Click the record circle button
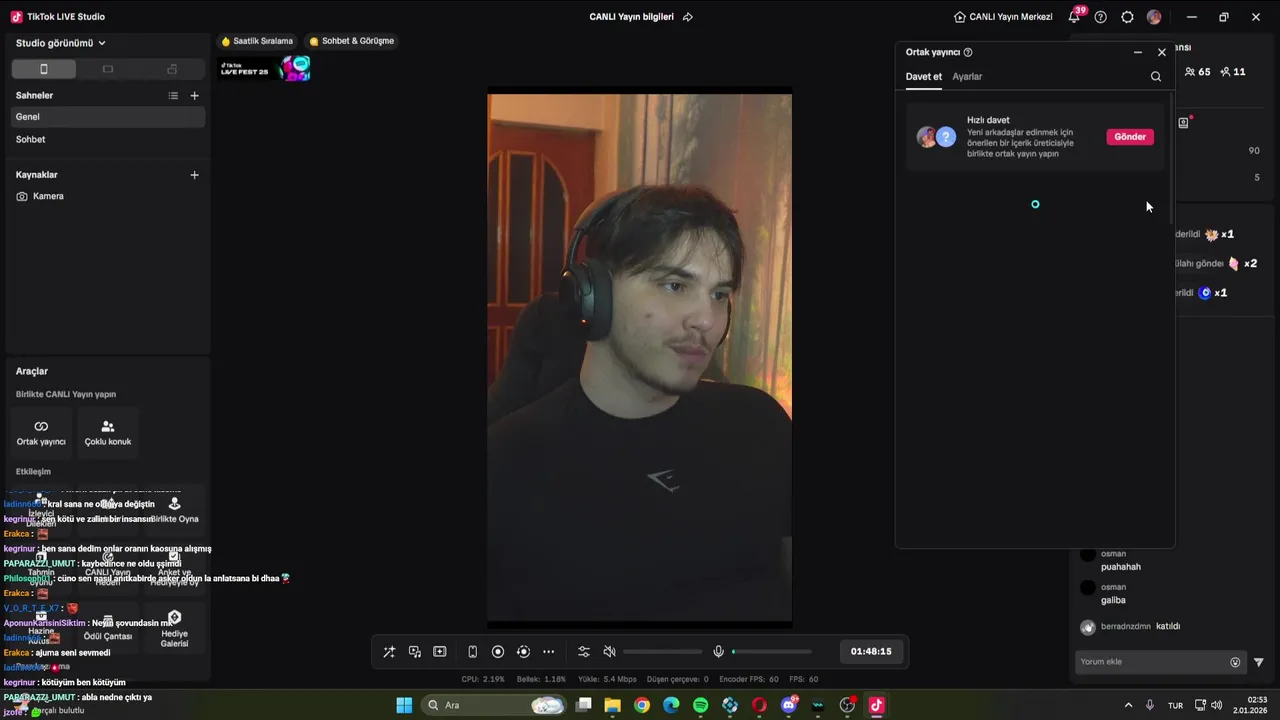Screen dimensions: 1280x720 (498, 652)
